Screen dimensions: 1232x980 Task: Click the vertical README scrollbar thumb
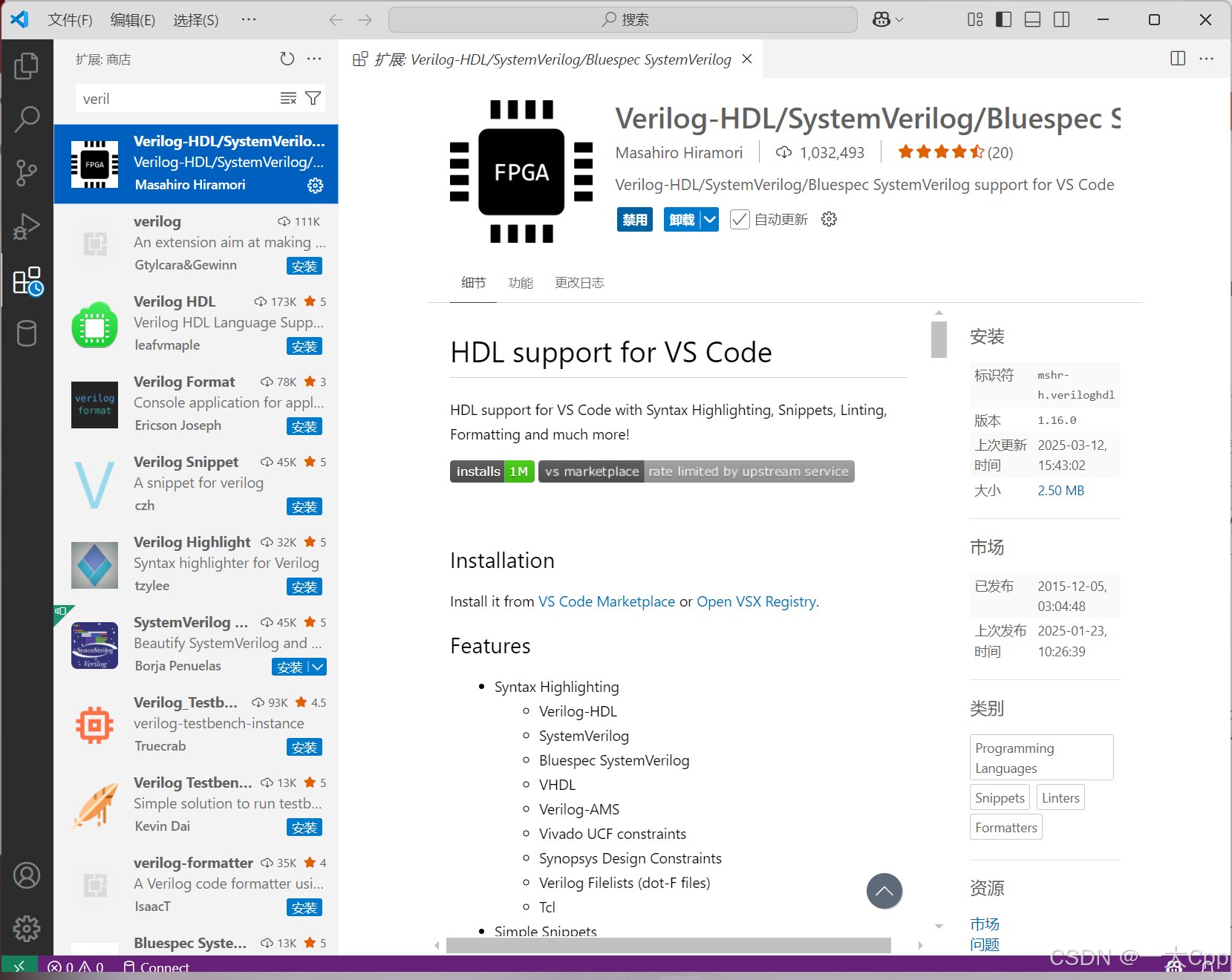[939, 339]
